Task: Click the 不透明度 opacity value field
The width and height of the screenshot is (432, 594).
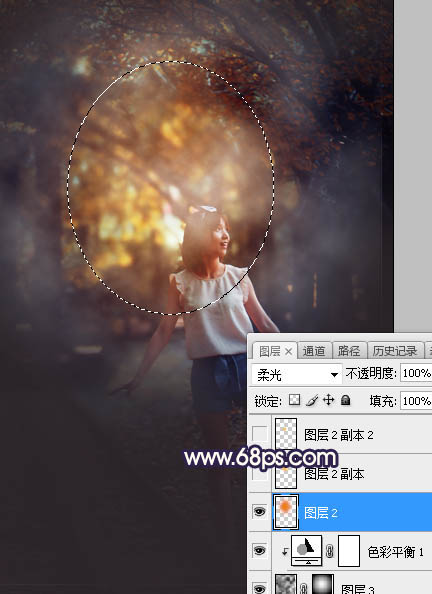Action: (x=416, y=373)
